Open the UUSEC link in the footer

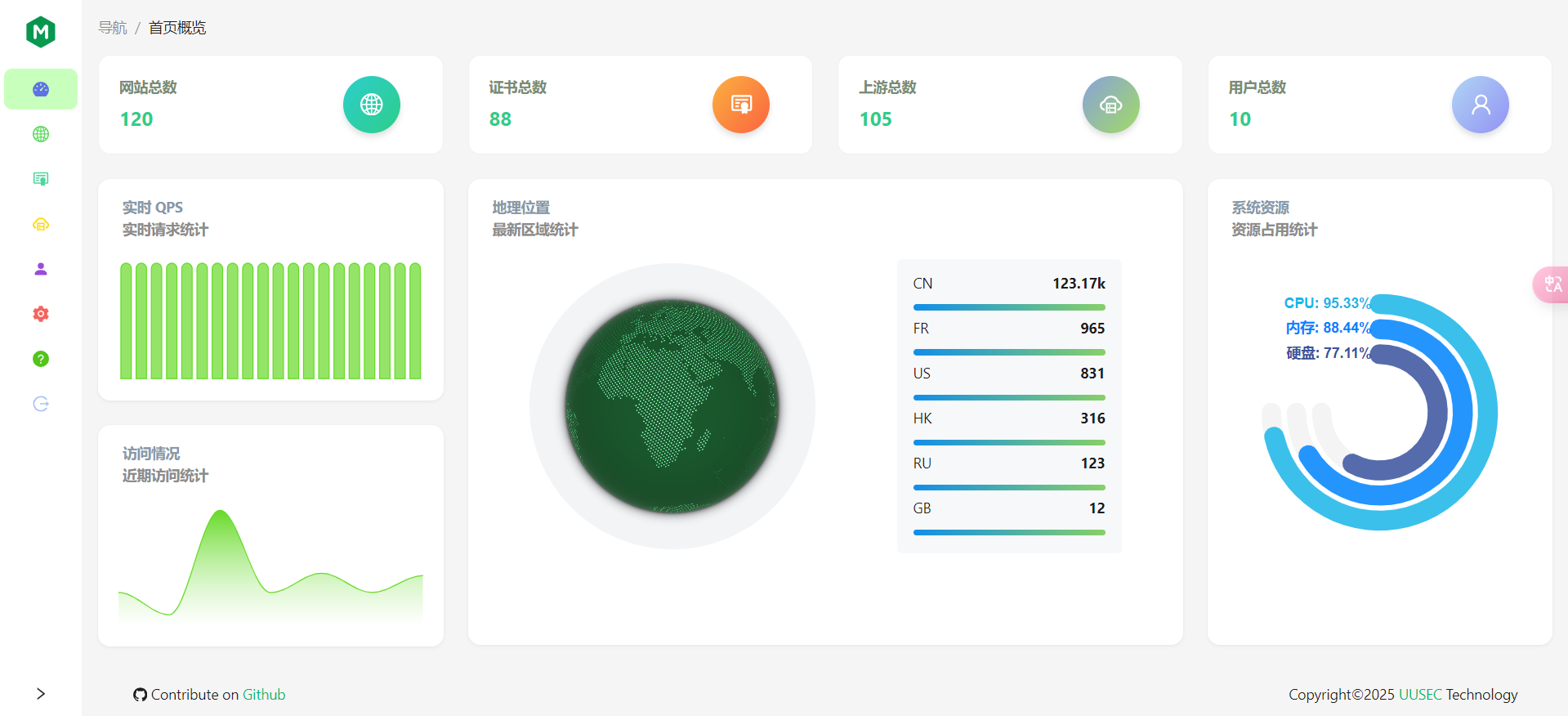point(1420,695)
